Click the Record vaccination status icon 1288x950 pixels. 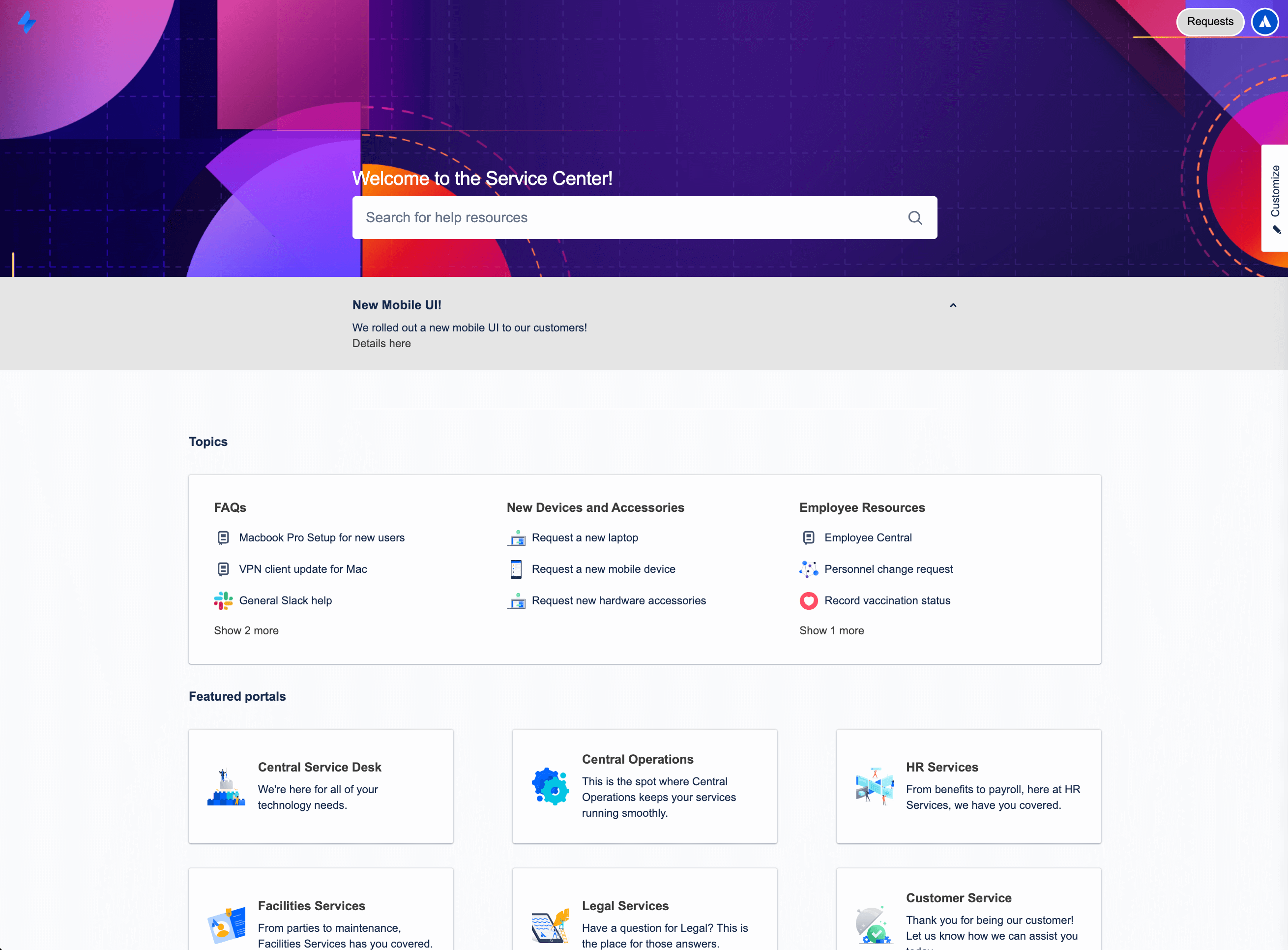[x=808, y=600]
